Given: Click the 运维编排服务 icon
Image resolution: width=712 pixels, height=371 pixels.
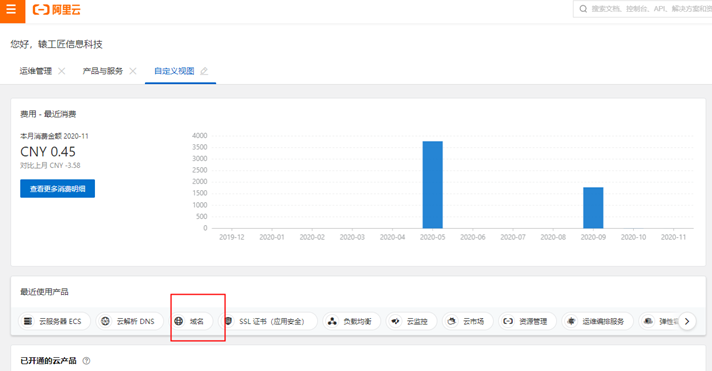Looking at the screenshot, I should tap(571, 321).
